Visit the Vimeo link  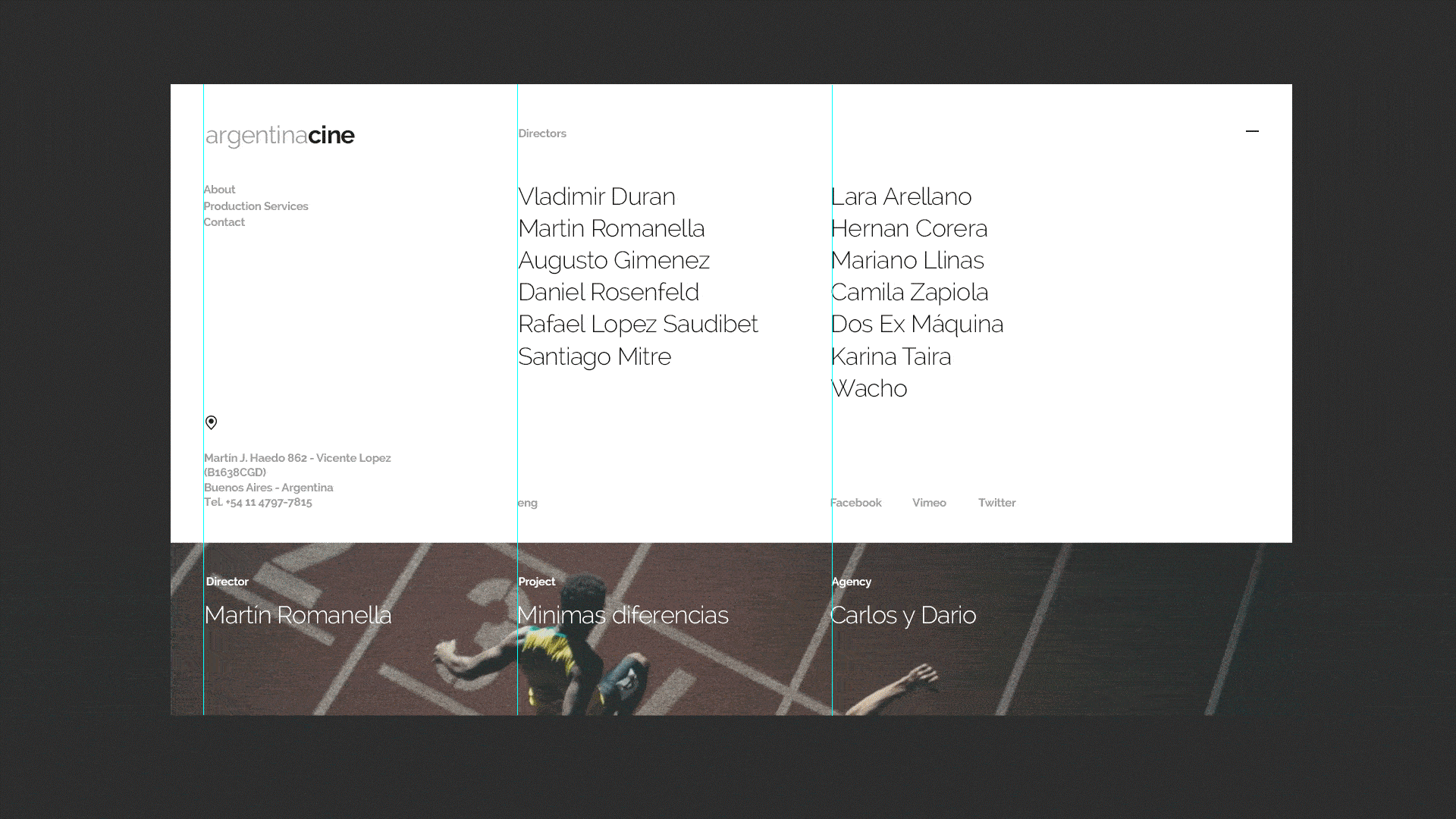point(929,503)
